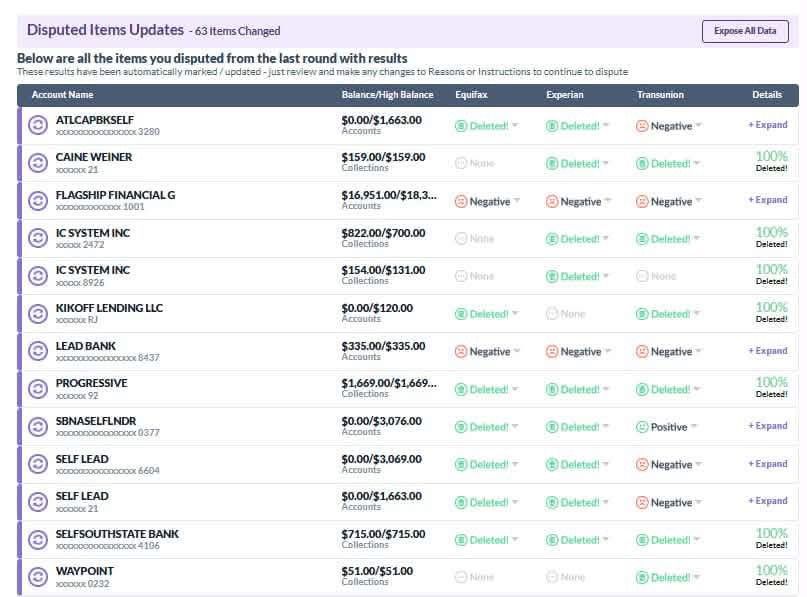Viewport: 807px width, 597px height.
Task: Click the balance $16,951.00 for FLAGSHIP FINANCIAL
Action: (389, 195)
